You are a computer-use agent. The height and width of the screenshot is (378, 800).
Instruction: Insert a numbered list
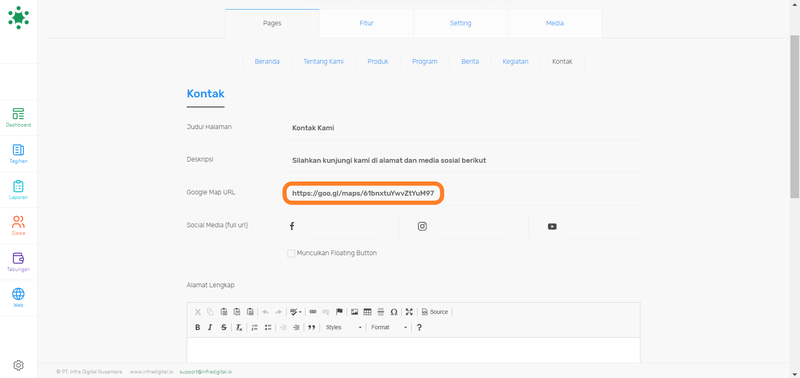255,327
